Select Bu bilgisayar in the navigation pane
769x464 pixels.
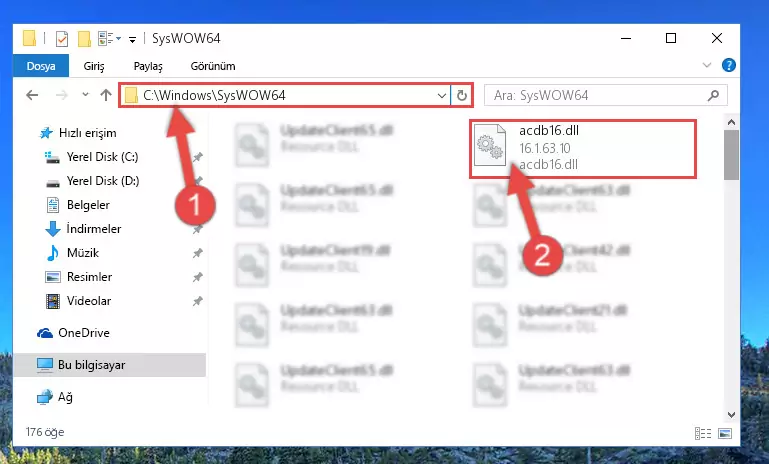[x=109, y=365]
